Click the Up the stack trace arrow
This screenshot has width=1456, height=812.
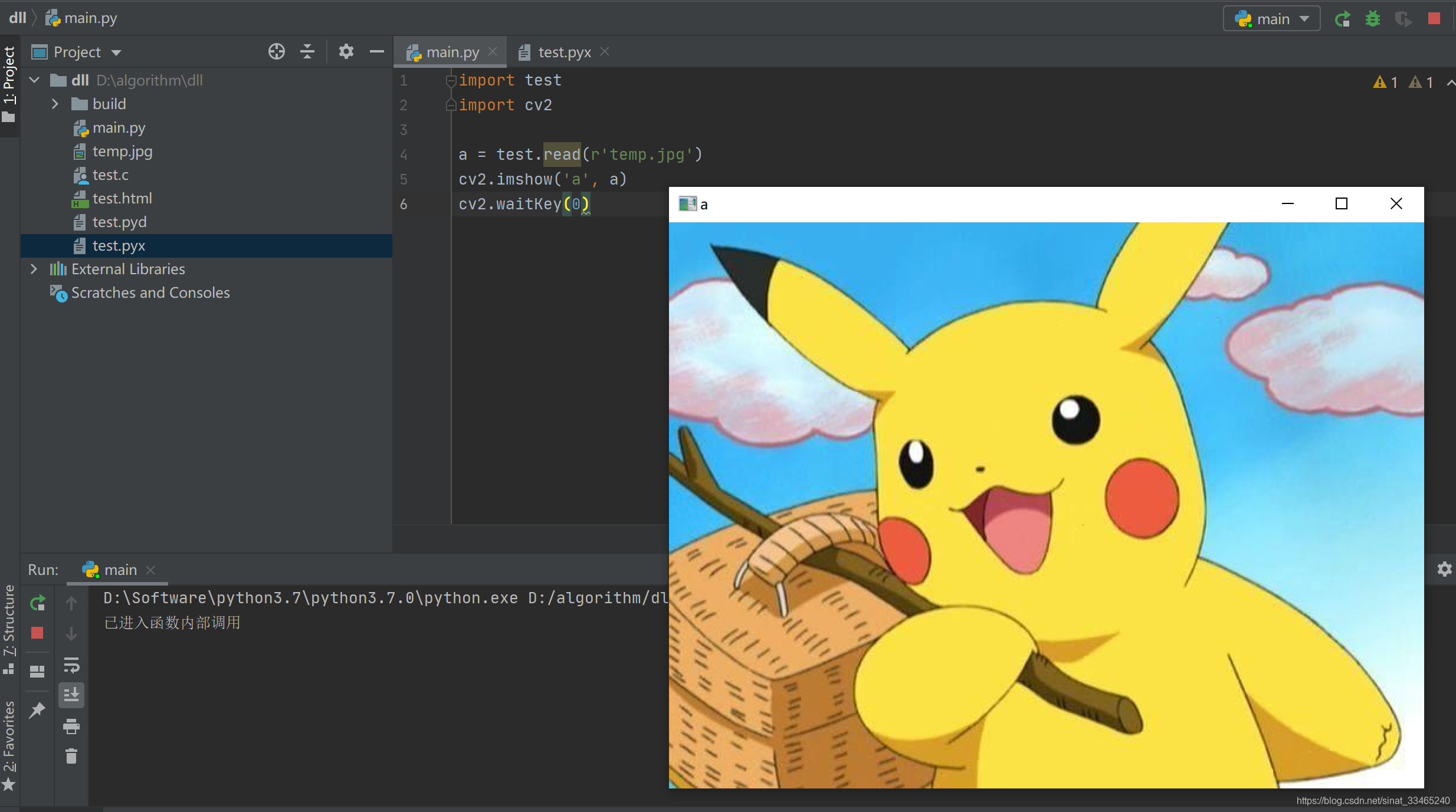point(71,603)
